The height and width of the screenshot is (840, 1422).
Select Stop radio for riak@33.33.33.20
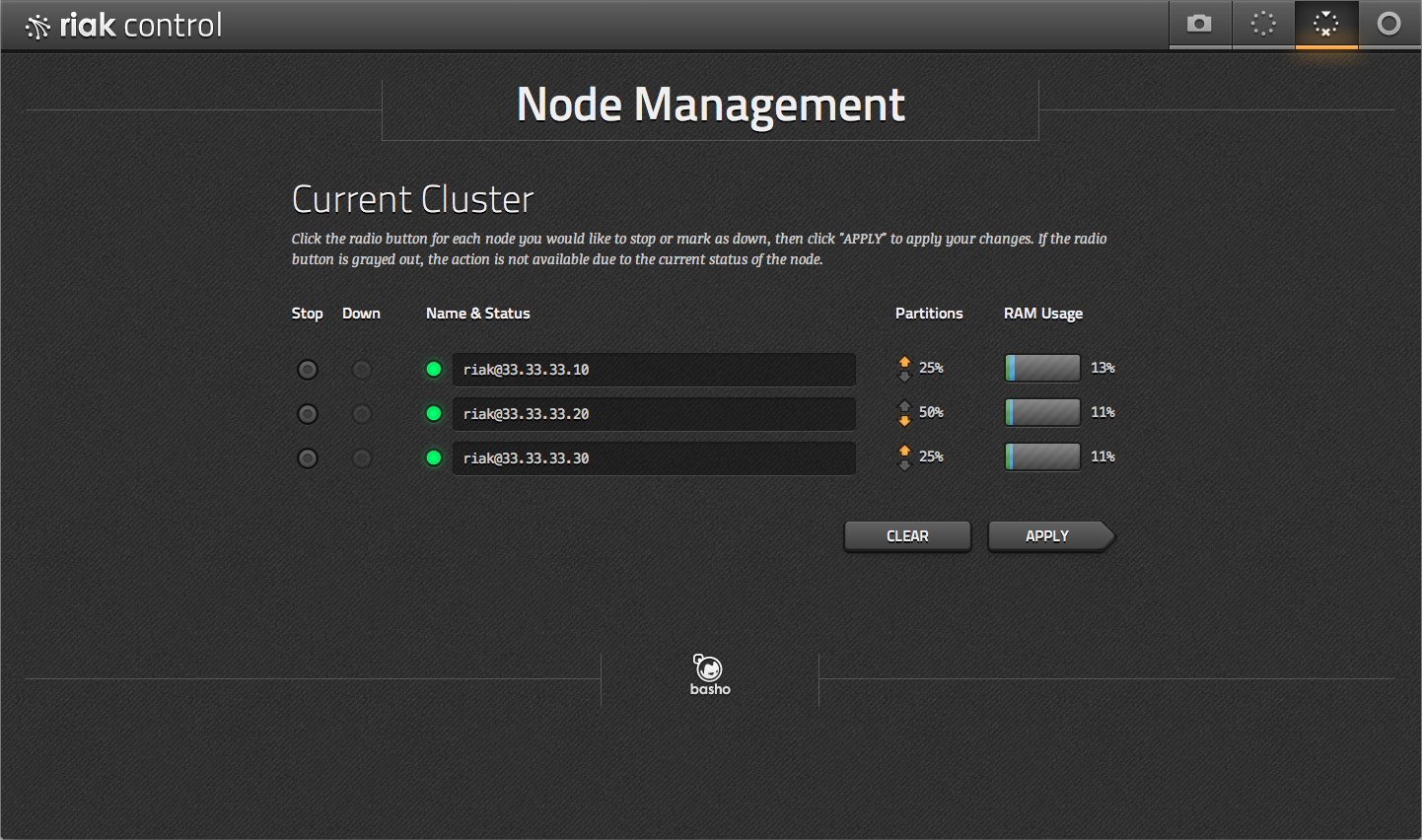[x=308, y=414]
